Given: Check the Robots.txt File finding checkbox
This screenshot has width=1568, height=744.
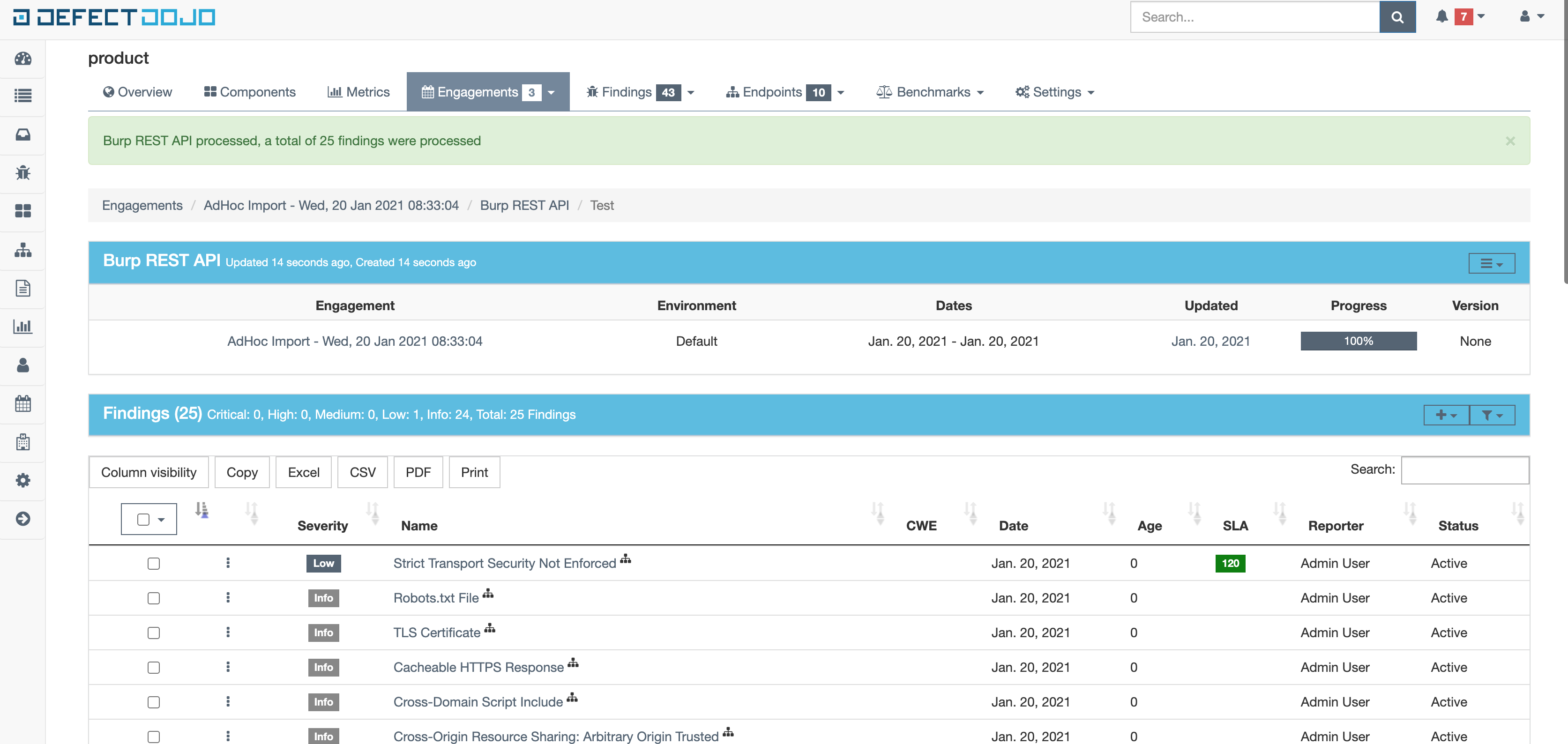Looking at the screenshot, I should (x=153, y=598).
